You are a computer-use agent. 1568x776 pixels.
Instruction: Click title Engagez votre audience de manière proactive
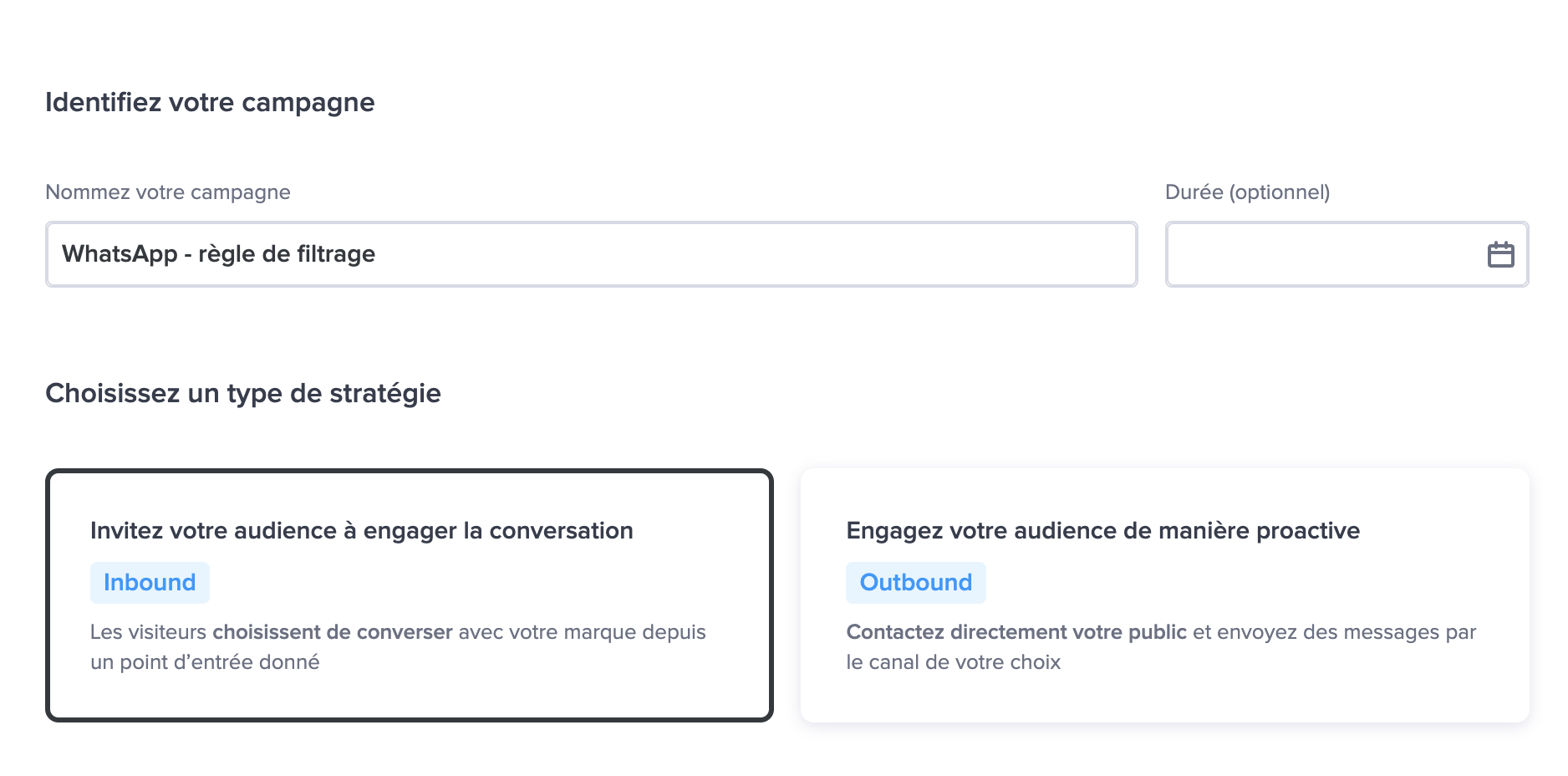point(1102,531)
